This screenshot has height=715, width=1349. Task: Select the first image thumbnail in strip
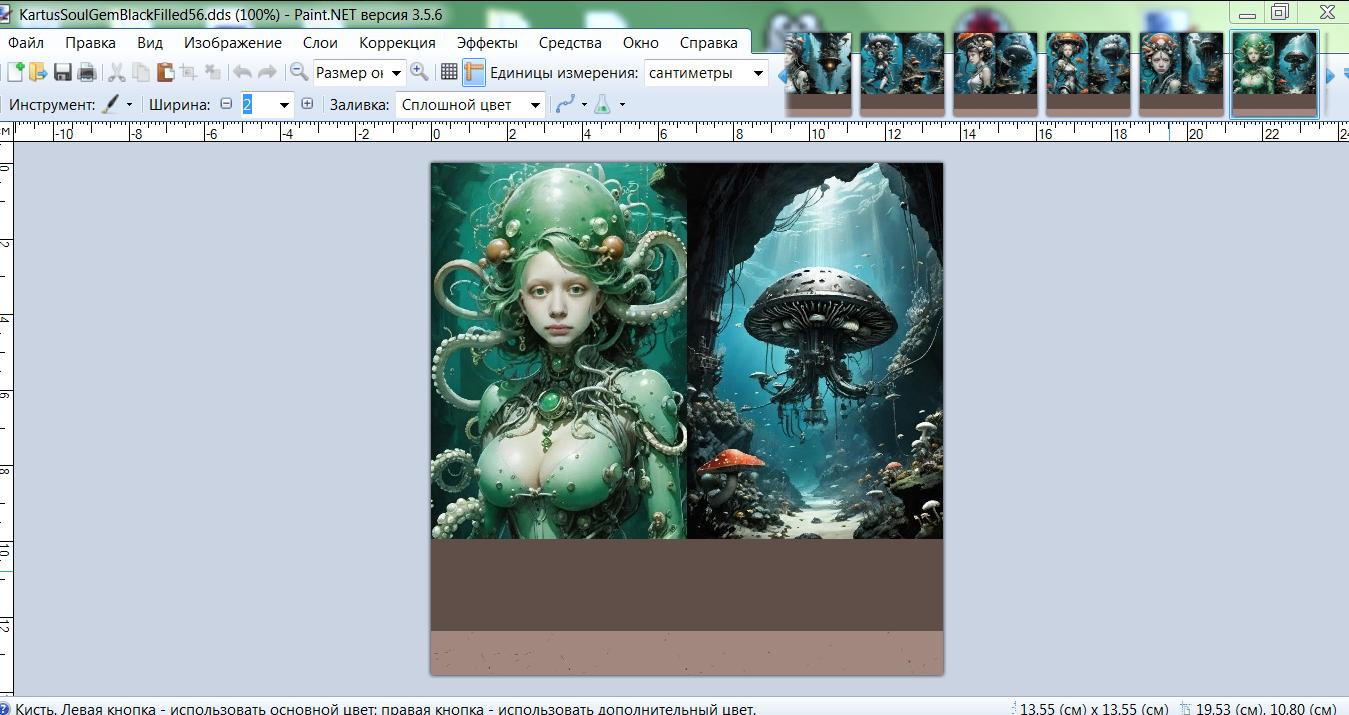817,73
